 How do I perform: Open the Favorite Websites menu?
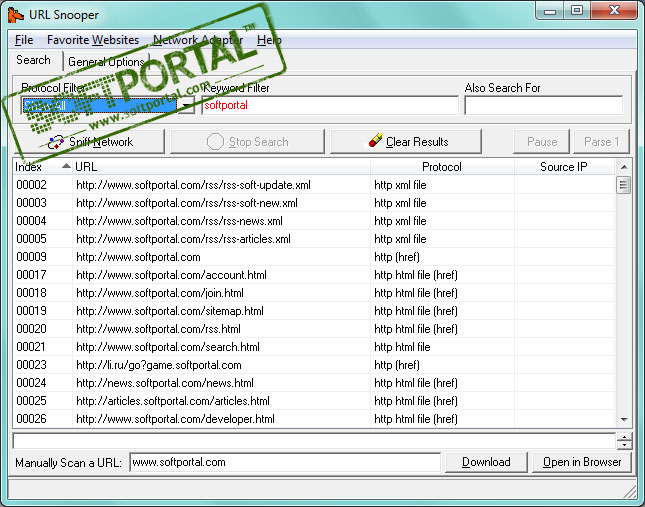(x=93, y=40)
